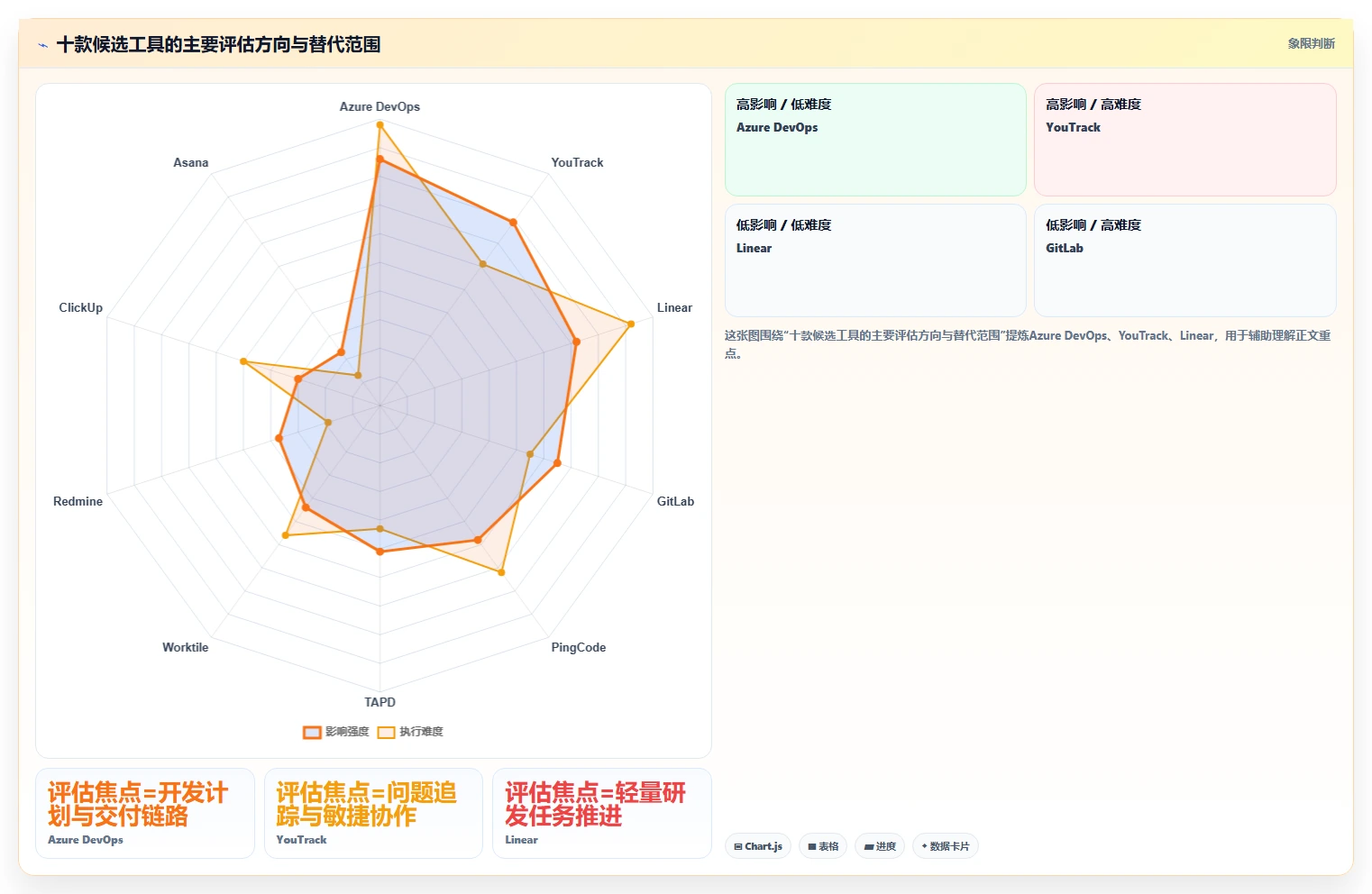Viewport: 1372px width, 894px height.
Task: Click the Asana radar axis label
Action: click(190, 162)
